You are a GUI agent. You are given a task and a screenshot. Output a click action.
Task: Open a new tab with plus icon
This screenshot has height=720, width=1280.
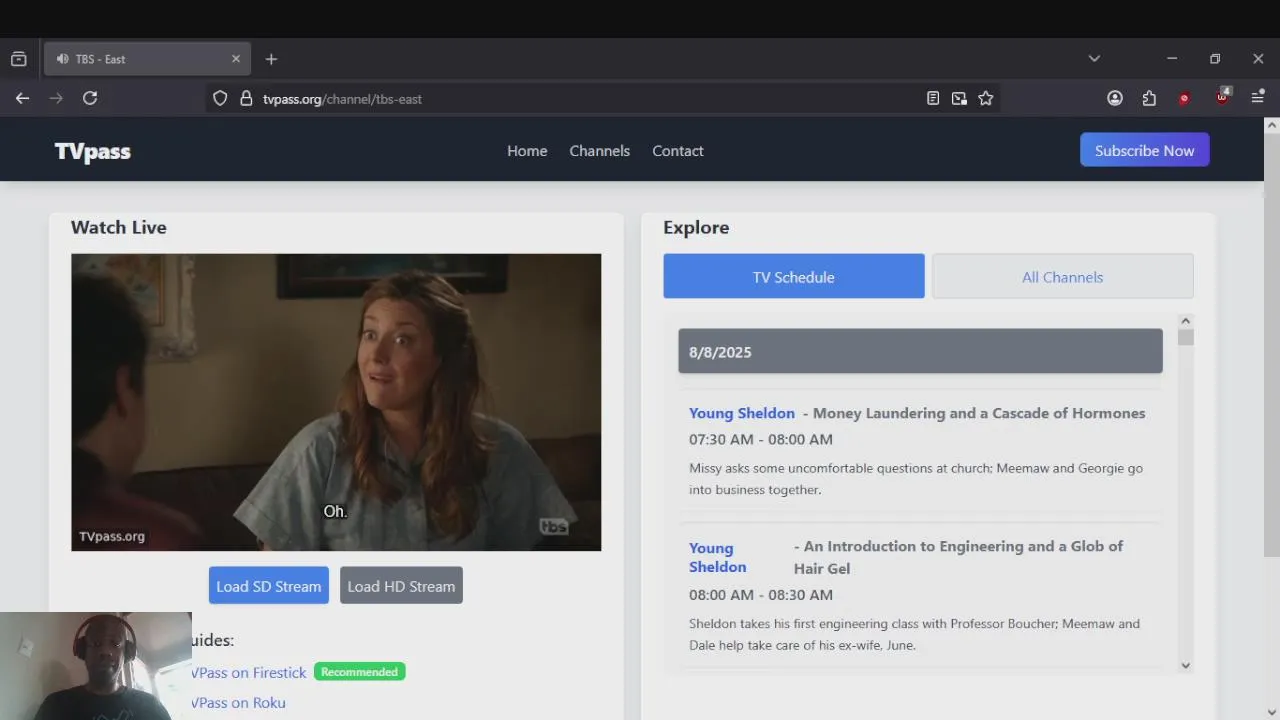271,59
